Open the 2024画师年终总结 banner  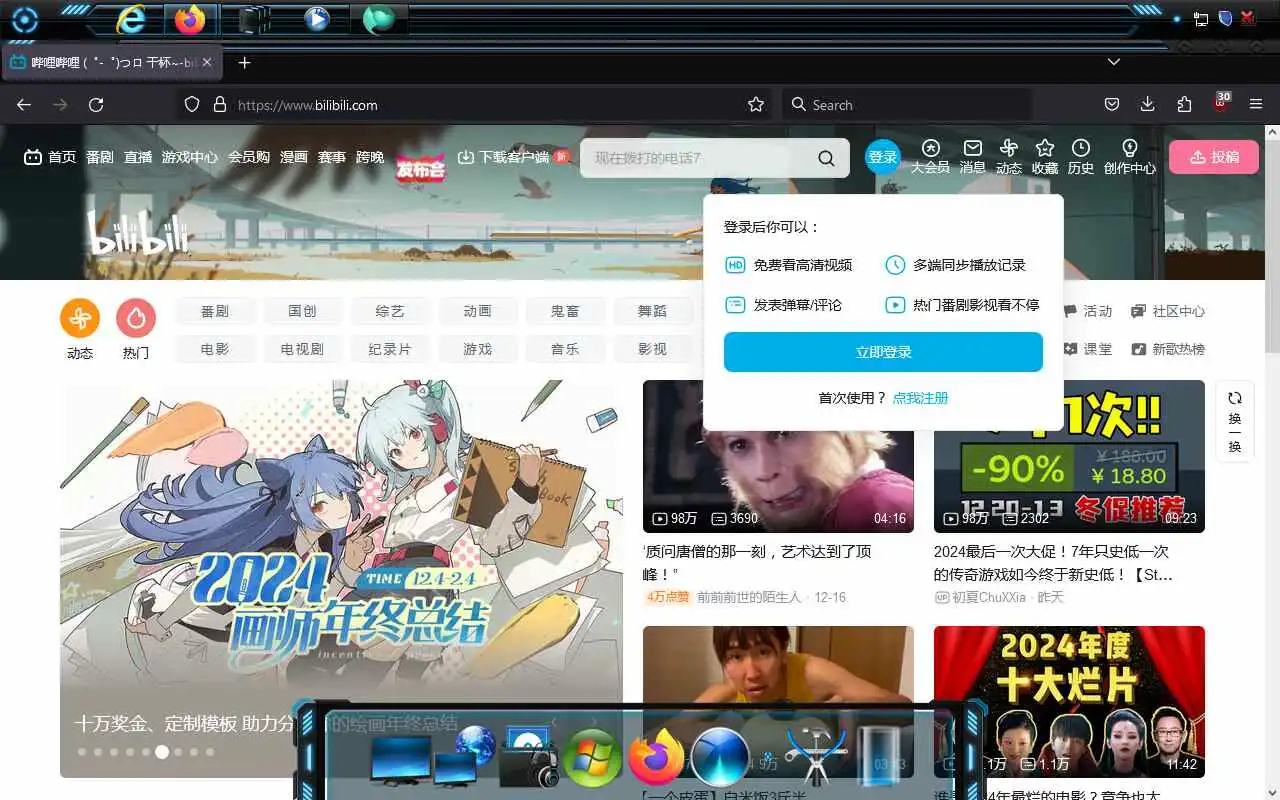tap(341, 578)
